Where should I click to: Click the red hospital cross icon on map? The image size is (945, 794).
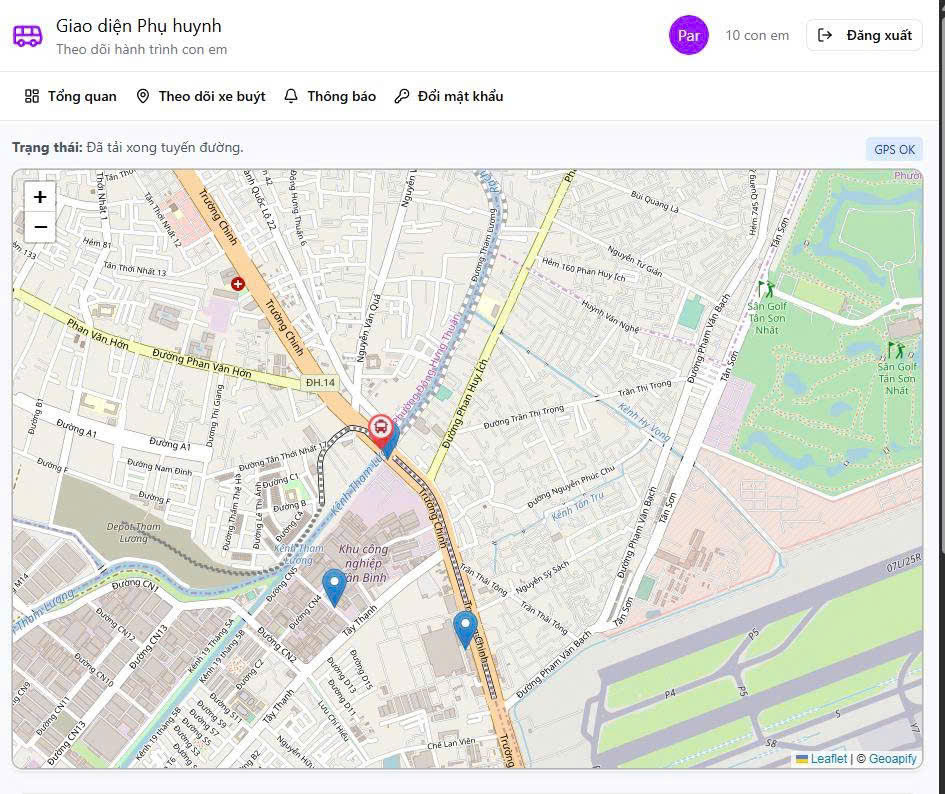tap(238, 284)
